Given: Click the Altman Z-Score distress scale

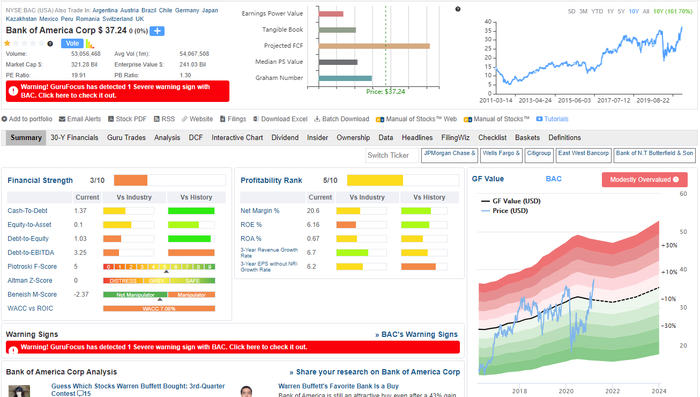Looking at the screenshot, I should pos(123,281).
